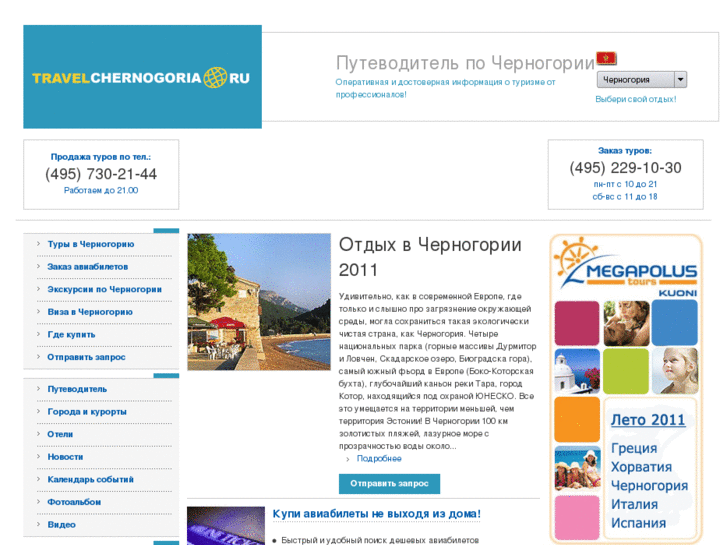The image size is (727, 545).
Task: Select Хорватия in the Megapolus banner
Action: (x=641, y=467)
